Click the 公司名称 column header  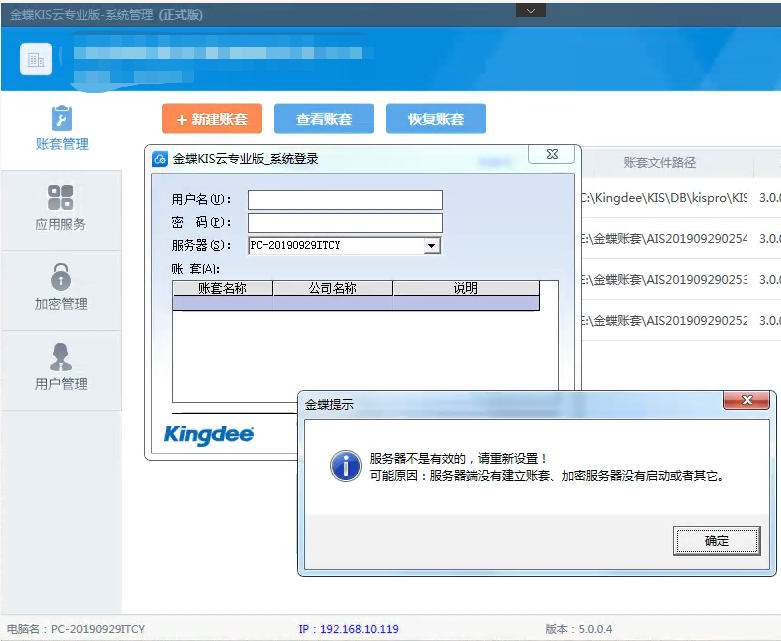coord(332,288)
